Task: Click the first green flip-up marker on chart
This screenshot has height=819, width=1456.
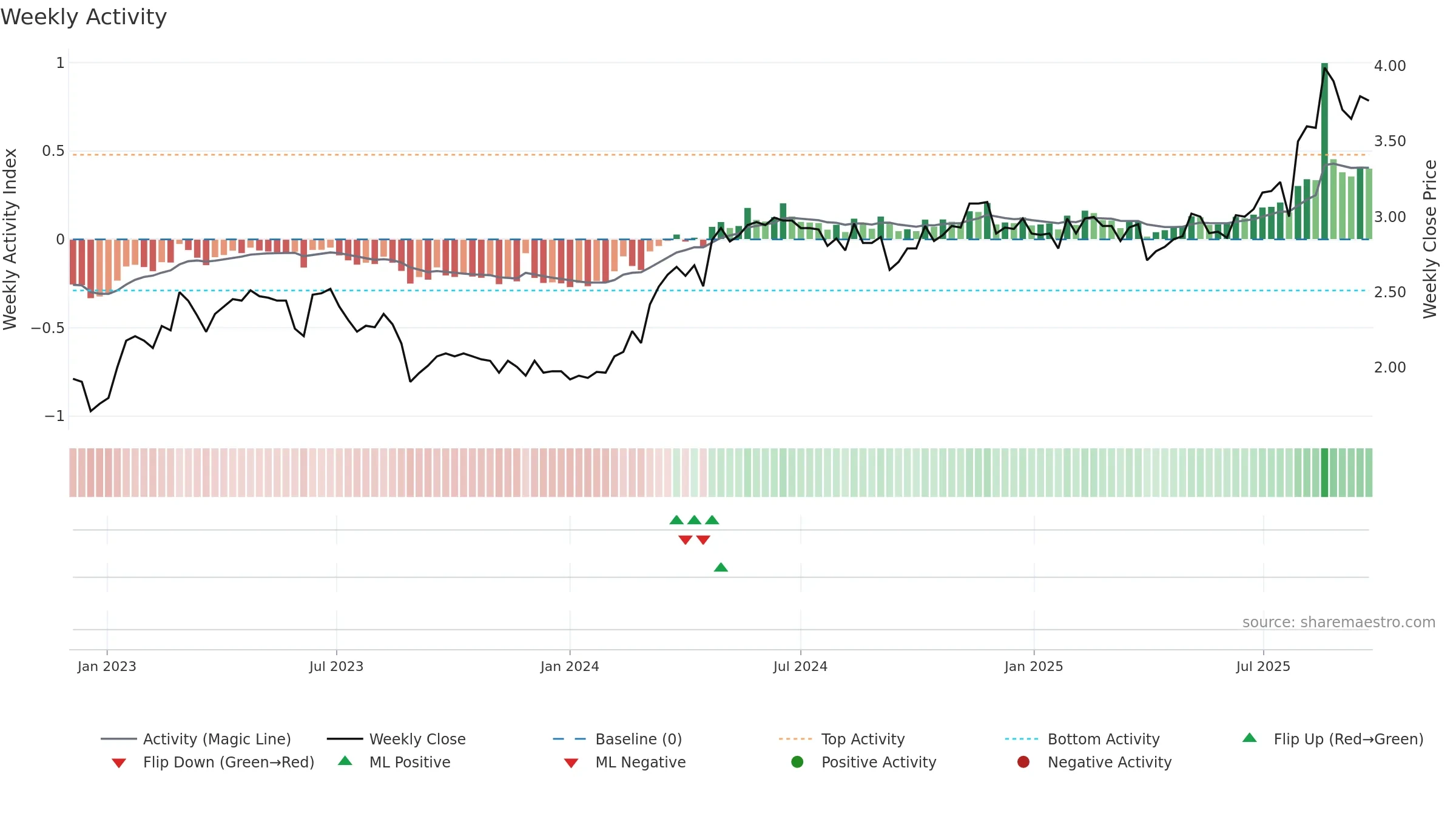Action: [676, 520]
